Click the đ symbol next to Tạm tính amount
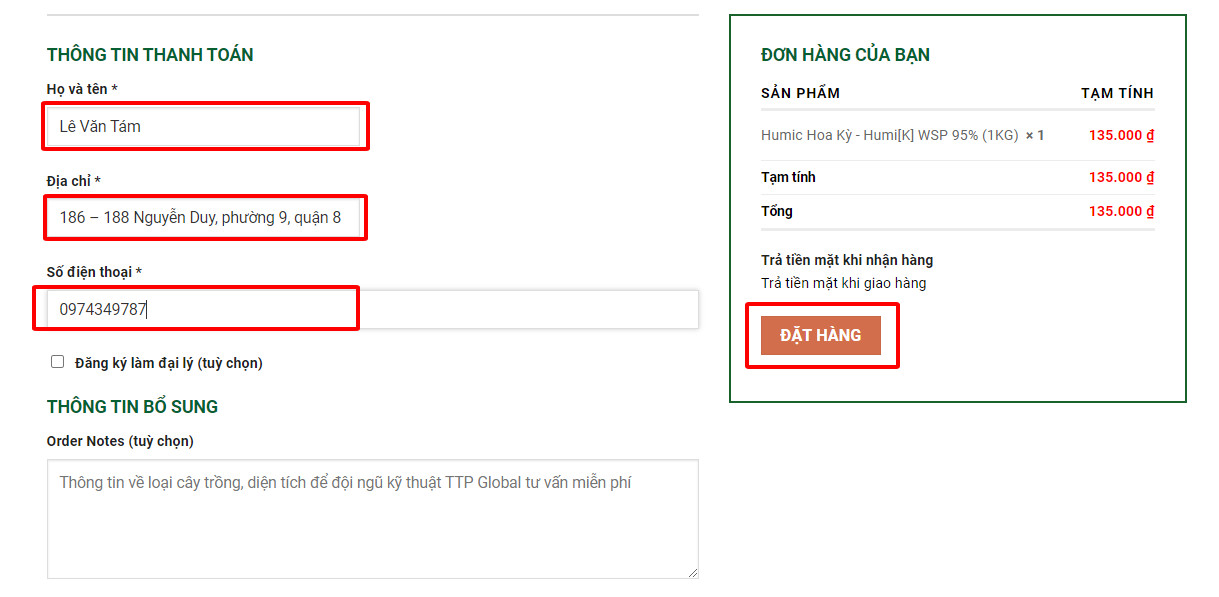Screen dimensions: 1219x597 (x=1150, y=176)
